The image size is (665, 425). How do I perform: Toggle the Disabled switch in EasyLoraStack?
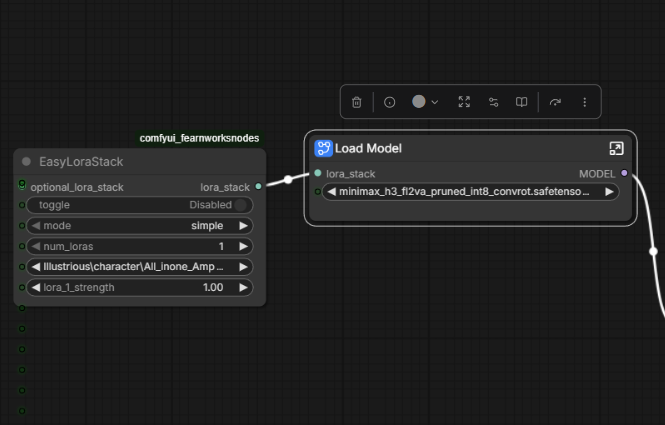click(240, 205)
